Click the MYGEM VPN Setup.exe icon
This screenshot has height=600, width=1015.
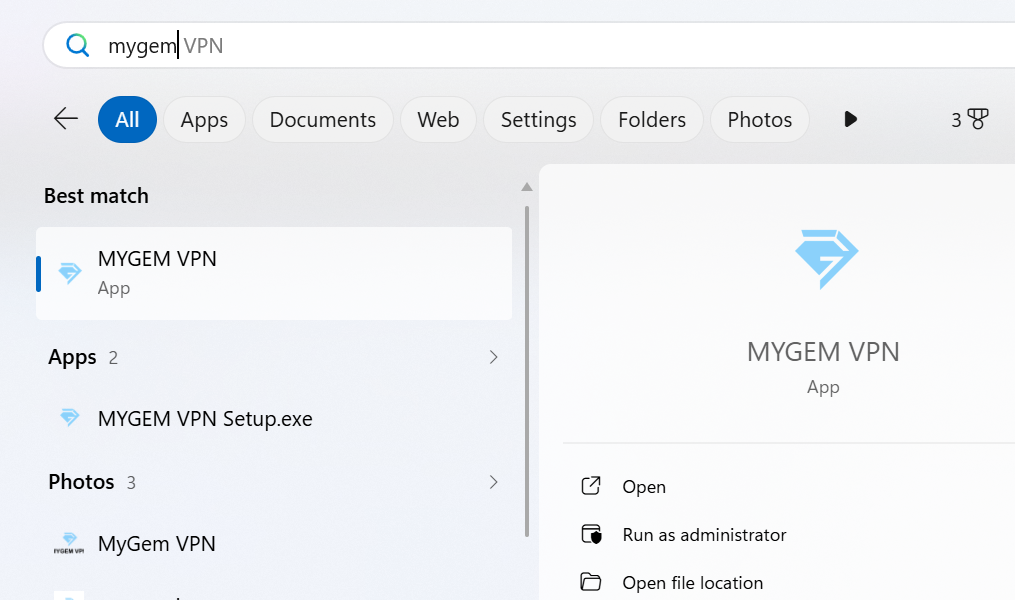(x=70, y=417)
